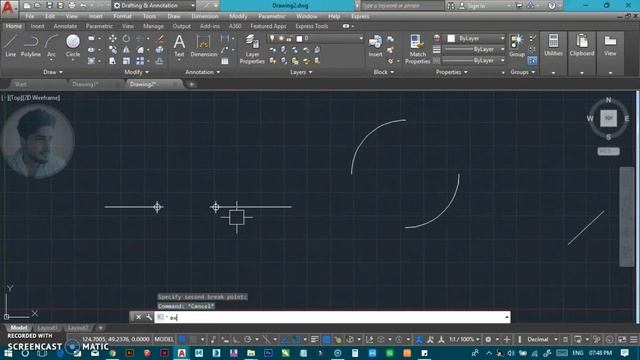
Task: Add new drawing tab with plus button
Action: click(191, 84)
